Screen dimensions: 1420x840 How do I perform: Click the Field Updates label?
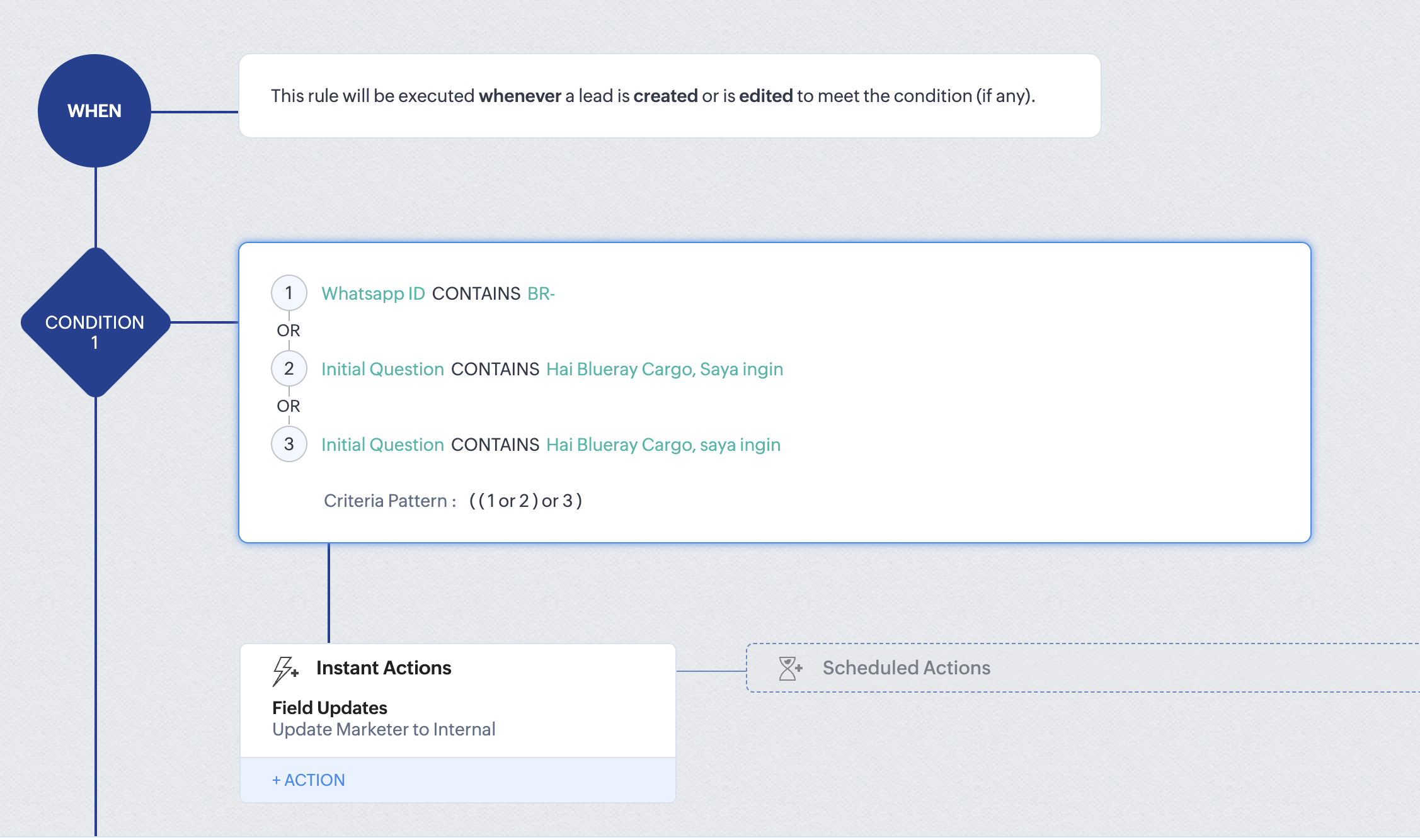click(x=329, y=708)
